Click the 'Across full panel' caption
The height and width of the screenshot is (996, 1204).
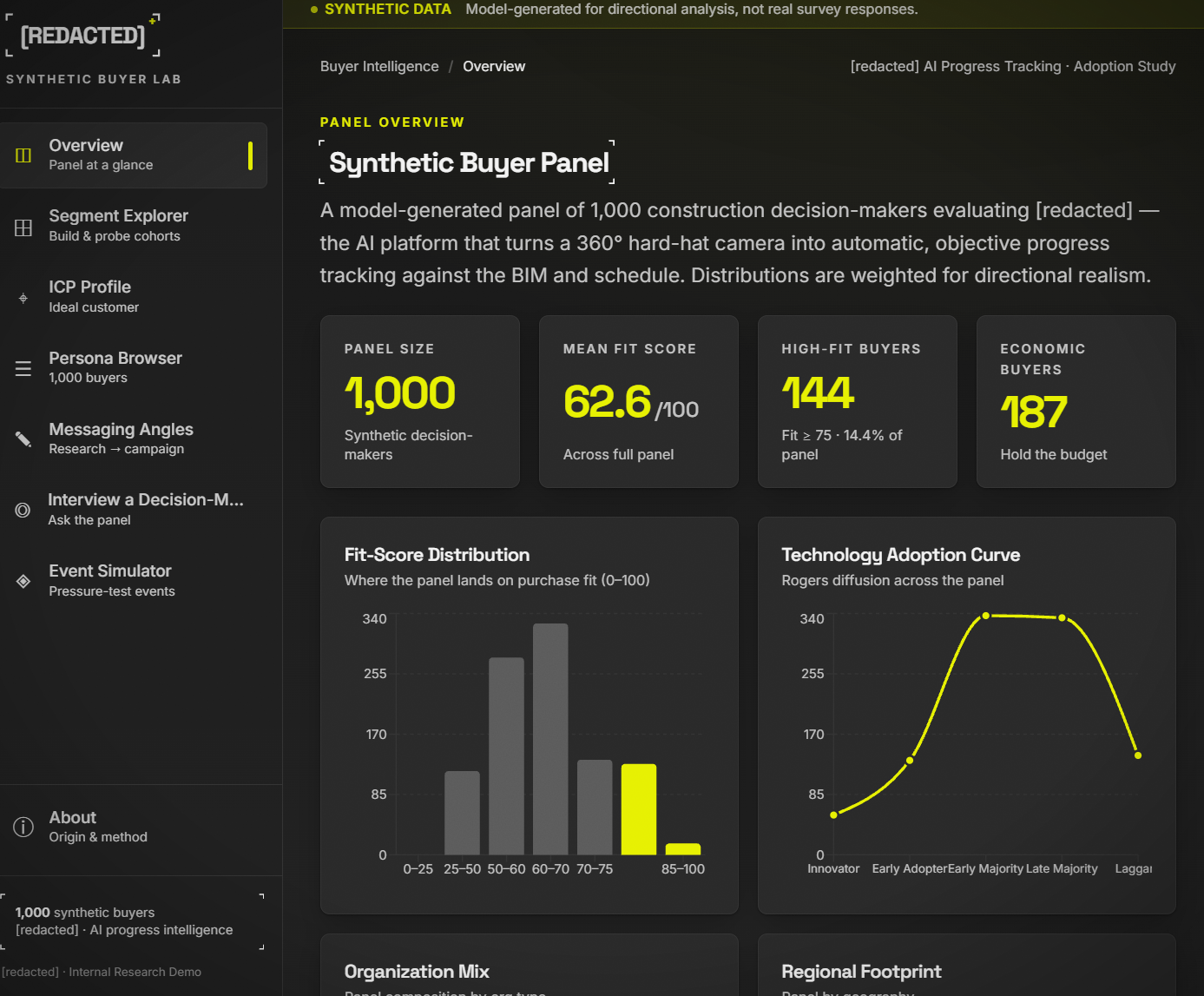pos(618,454)
